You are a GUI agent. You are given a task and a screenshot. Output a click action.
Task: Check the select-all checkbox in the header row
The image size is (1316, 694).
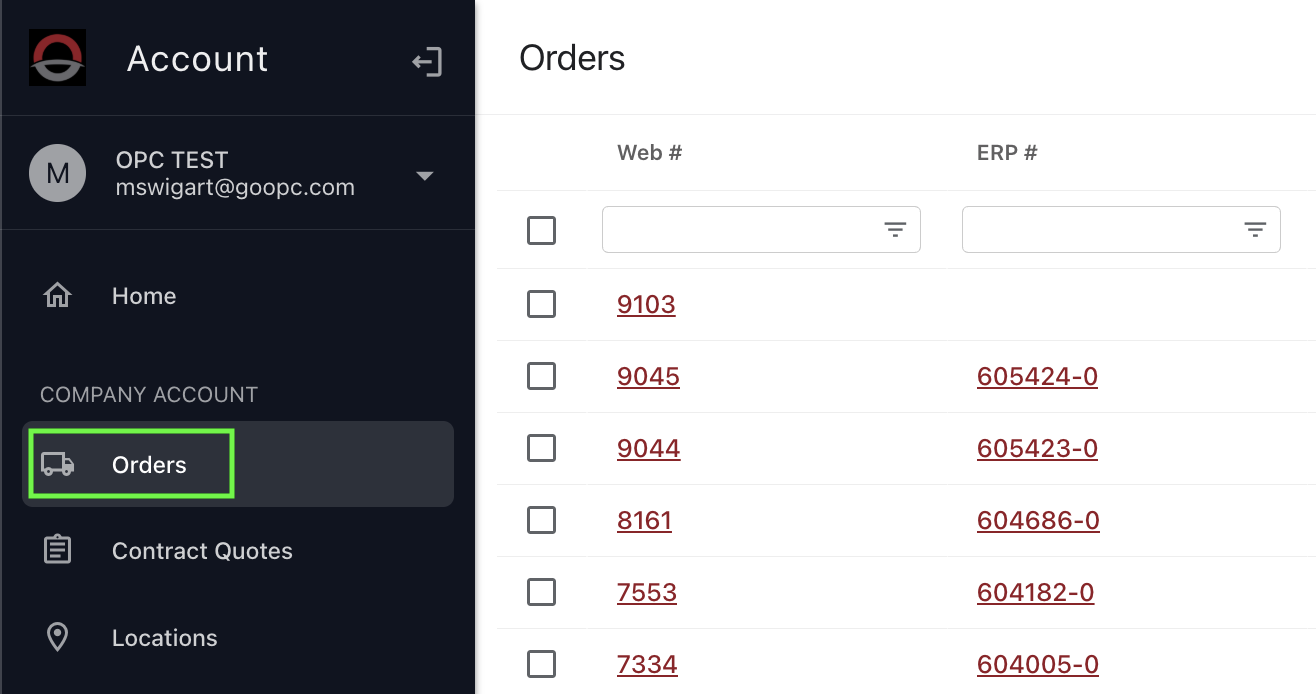[541, 230]
